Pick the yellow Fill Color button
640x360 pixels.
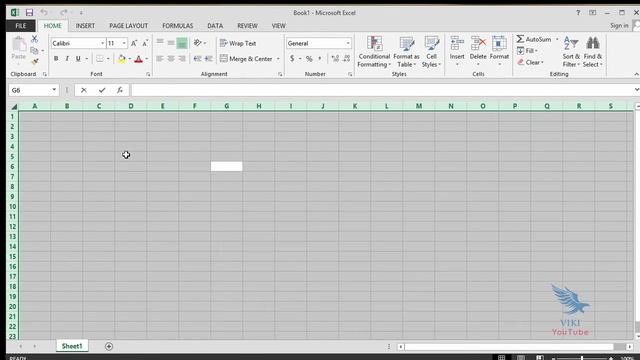pos(121,59)
